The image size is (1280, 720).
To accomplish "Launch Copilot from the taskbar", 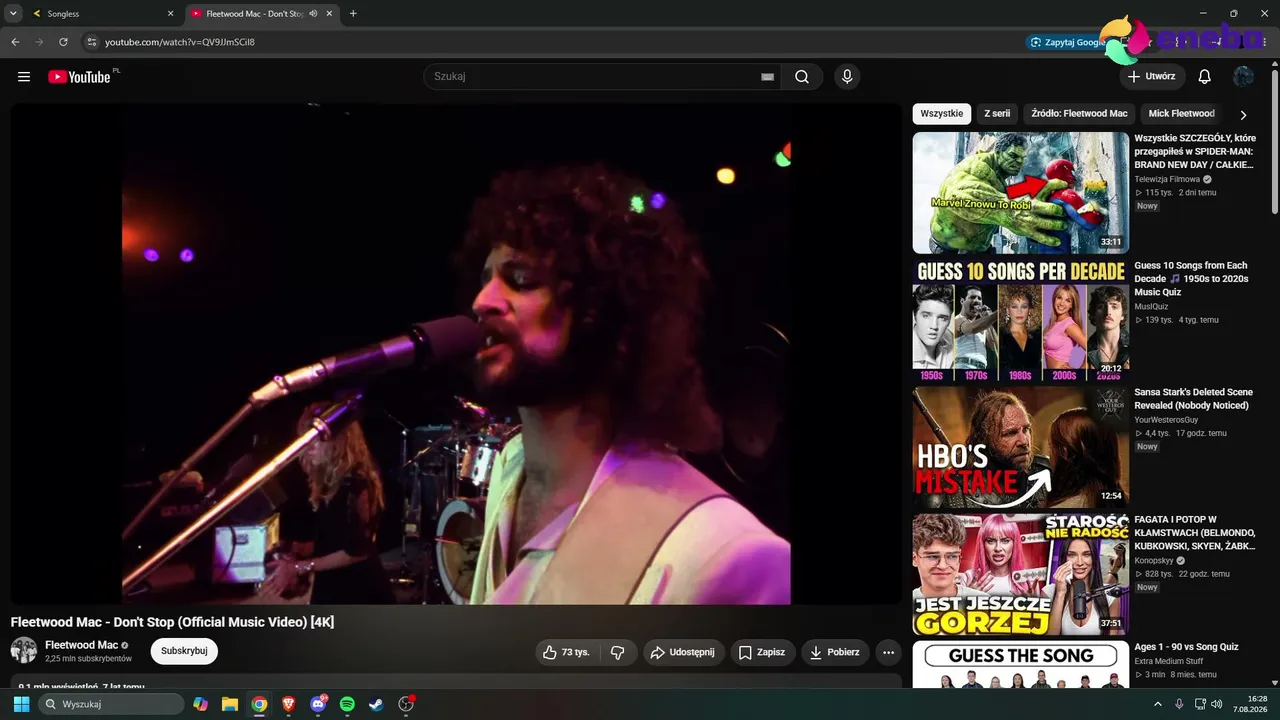I will 201,704.
